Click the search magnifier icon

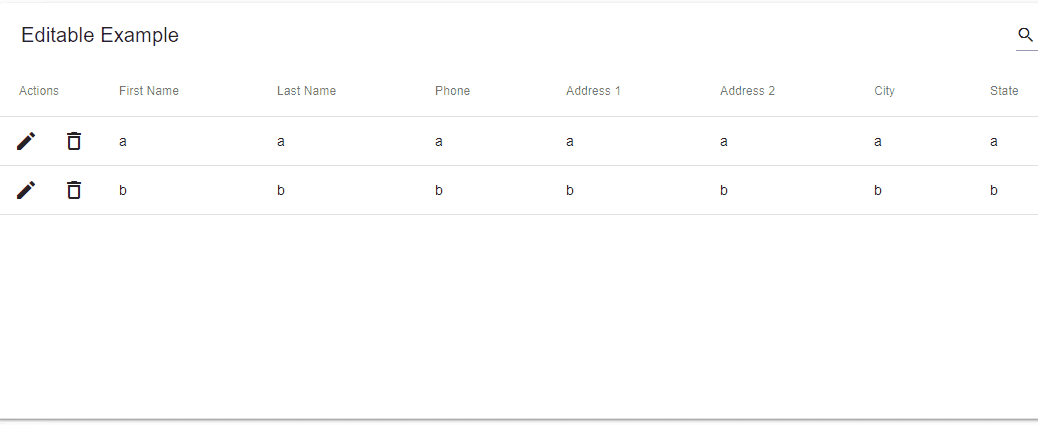coord(1025,35)
